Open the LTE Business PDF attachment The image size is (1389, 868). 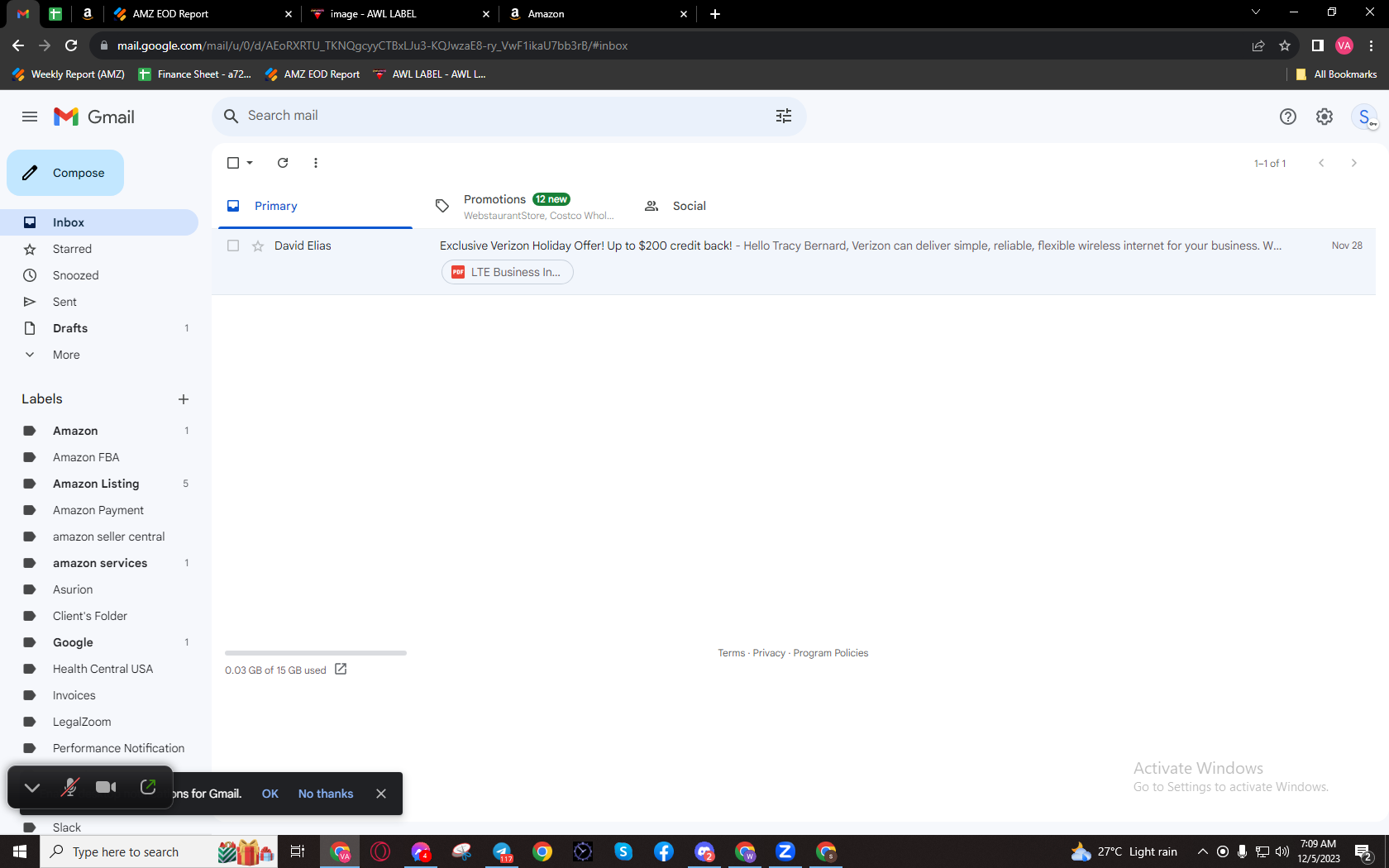[x=508, y=272]
